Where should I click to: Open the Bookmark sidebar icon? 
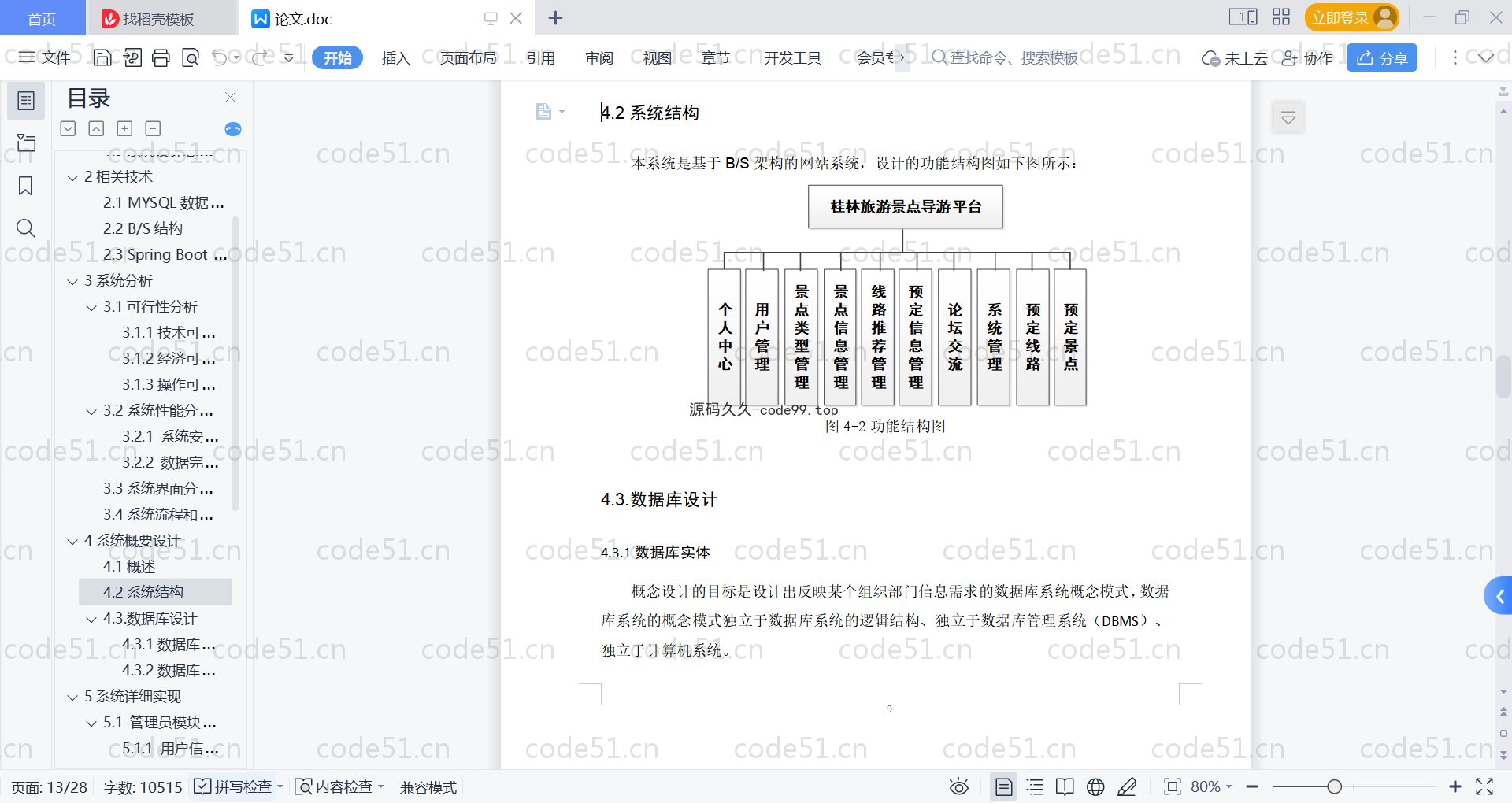pos(26,186)
